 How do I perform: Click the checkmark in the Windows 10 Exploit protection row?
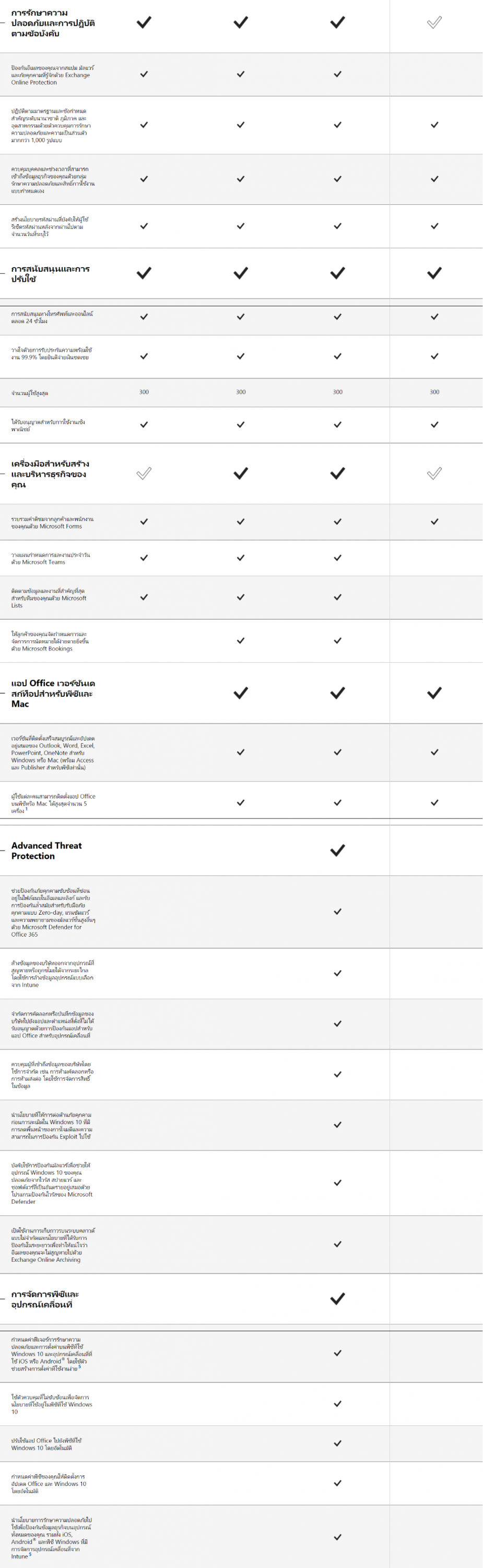click(338, 1125)
